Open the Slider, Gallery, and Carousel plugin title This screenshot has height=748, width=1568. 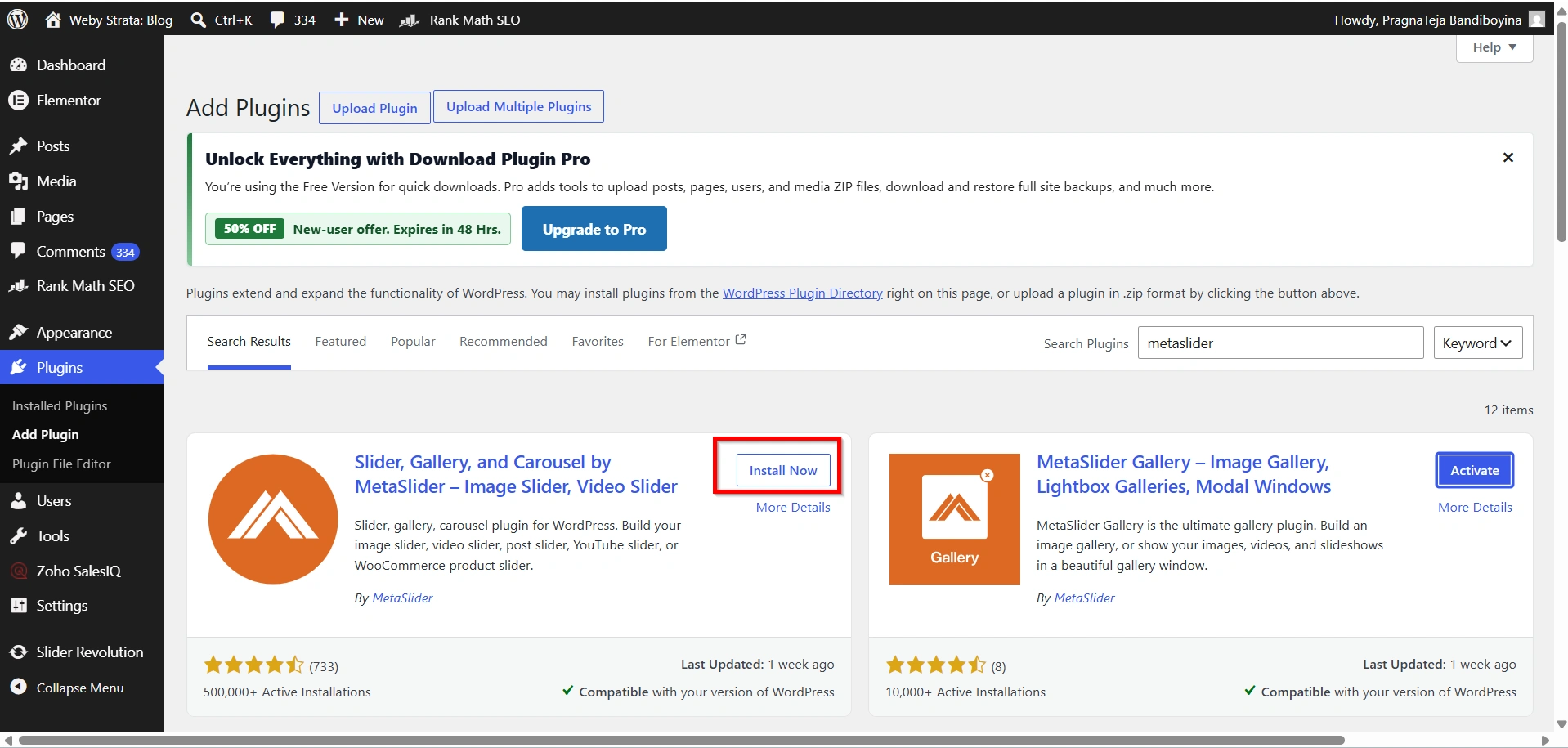click(x=516, y=474)
